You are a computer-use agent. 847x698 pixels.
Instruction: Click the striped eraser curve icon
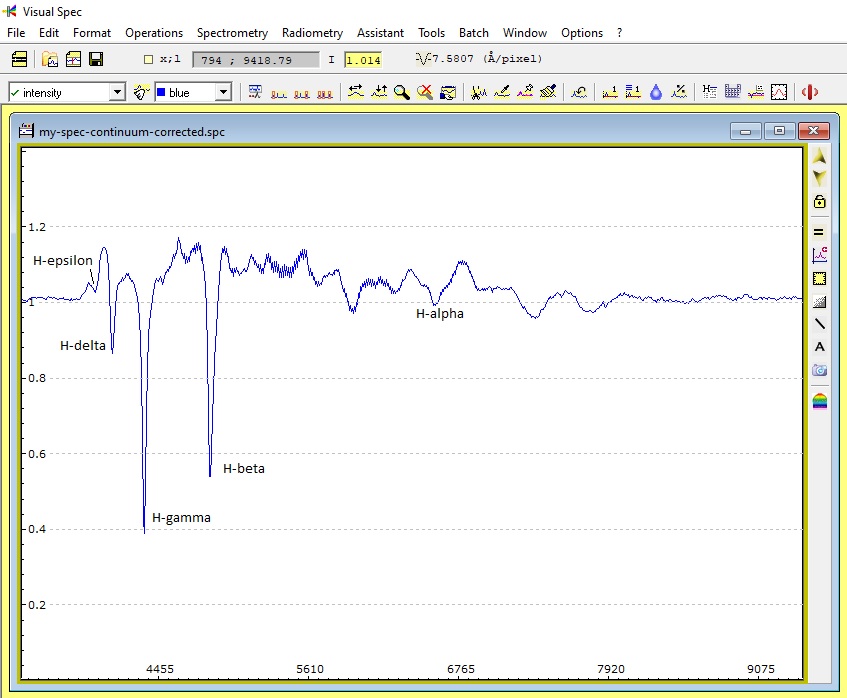click(x=548, y=92)
